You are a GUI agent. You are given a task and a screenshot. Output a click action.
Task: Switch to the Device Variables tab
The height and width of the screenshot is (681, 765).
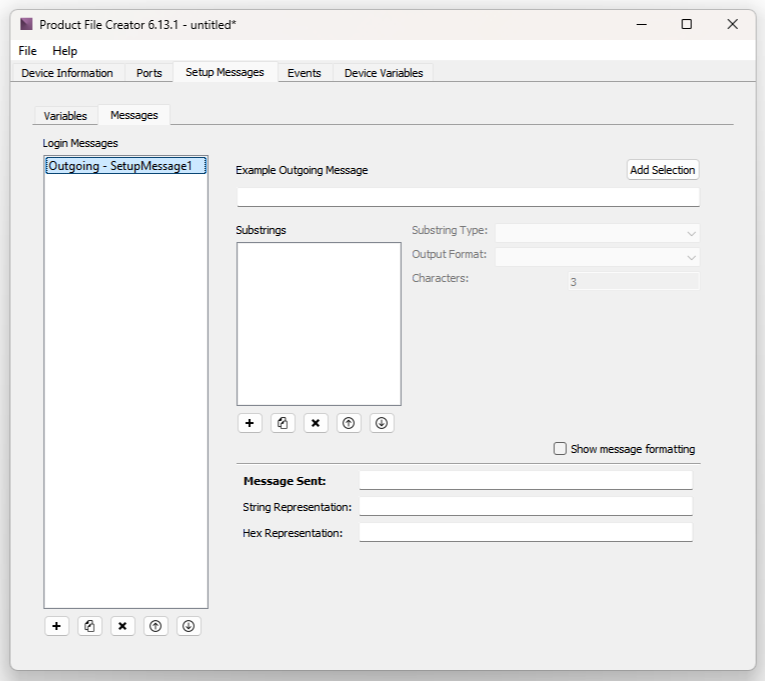click(x=383, y=73)
